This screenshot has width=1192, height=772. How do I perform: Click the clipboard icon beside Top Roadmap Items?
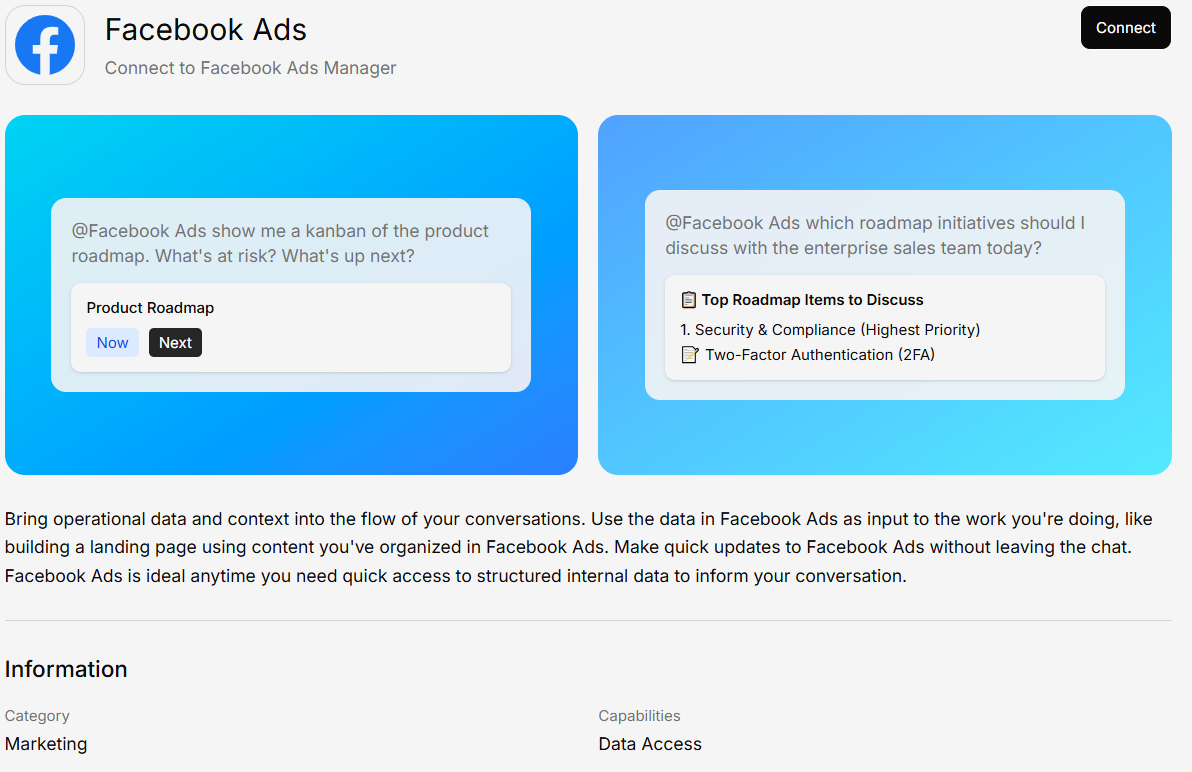coord(688,300)
